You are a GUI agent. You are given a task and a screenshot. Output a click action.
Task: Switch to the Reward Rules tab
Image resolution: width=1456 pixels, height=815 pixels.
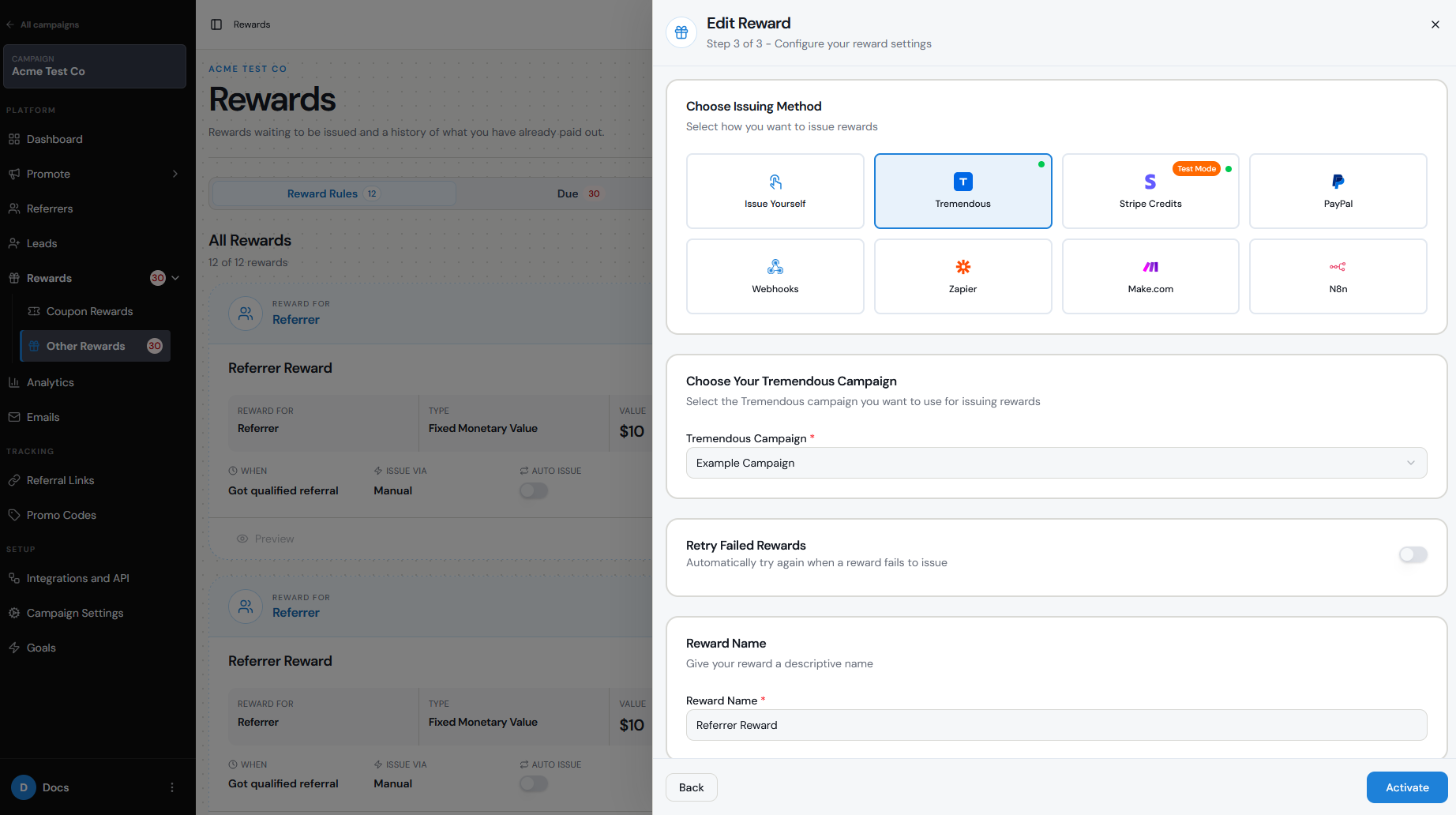click(333, 193)
